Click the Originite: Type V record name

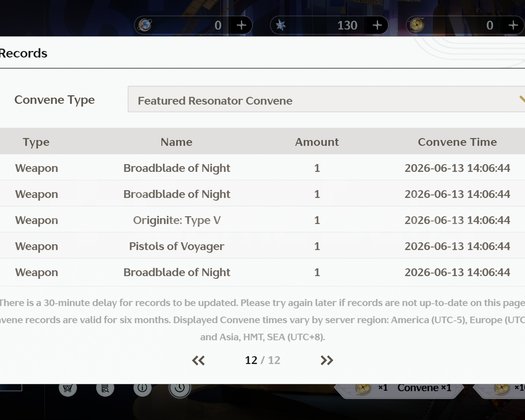177,220
